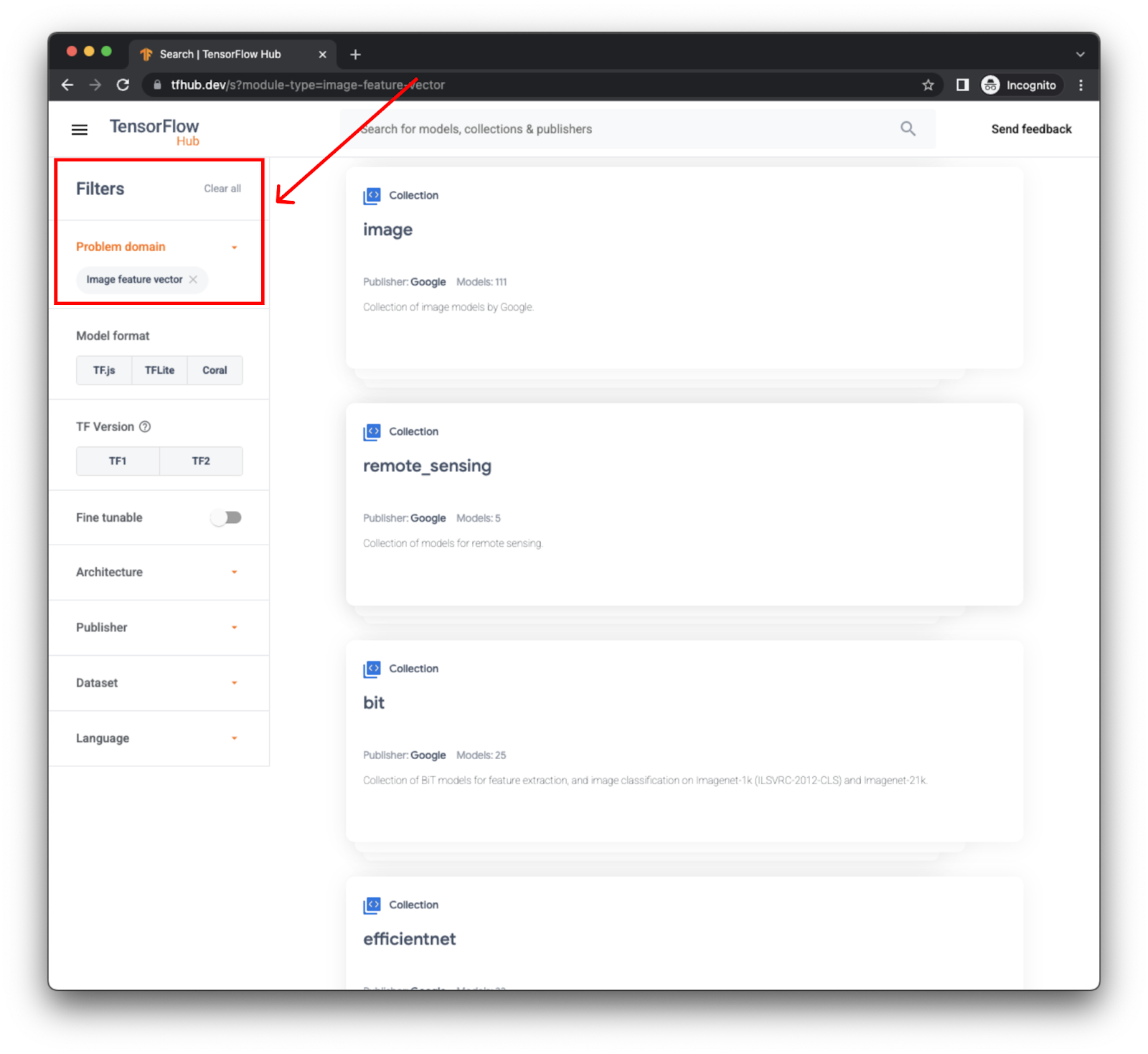Click the search magnifier icon

click(908, 128)
